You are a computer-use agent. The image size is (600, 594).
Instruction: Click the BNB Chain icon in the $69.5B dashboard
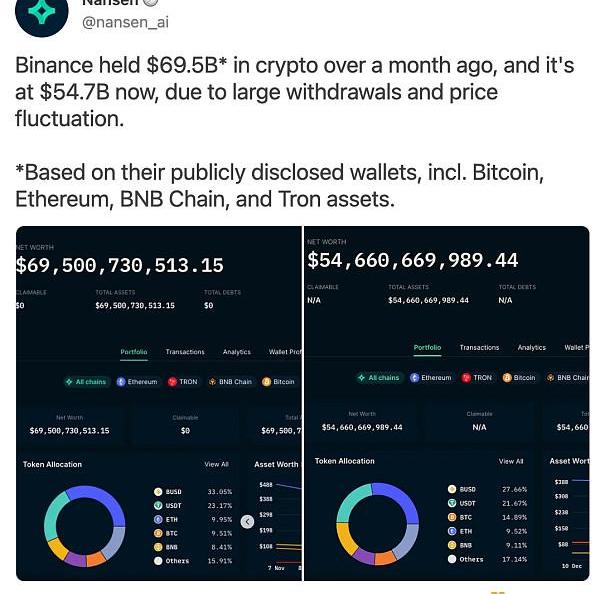[212, 382]
